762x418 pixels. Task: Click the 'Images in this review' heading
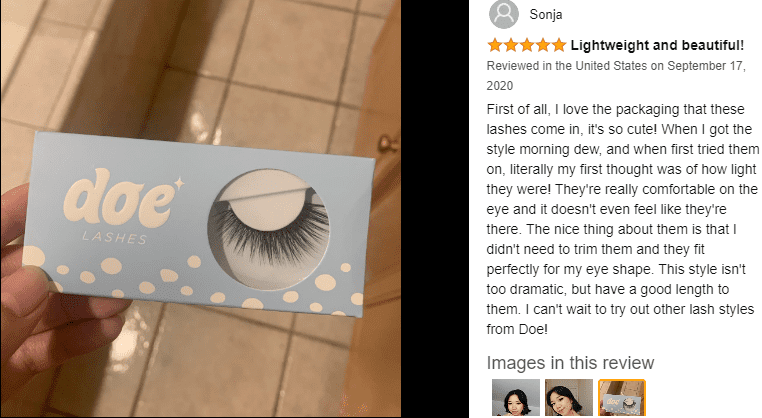pos(571,363)
